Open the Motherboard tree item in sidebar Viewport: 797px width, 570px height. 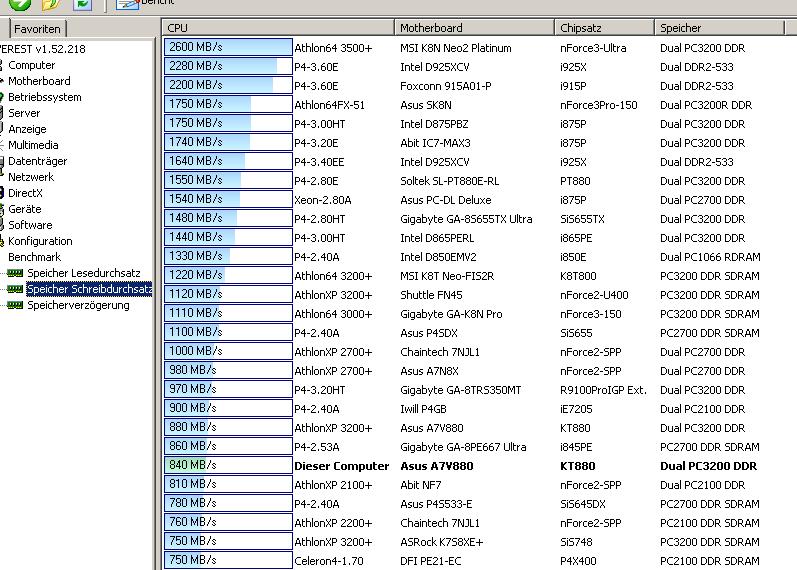[x=39, y=81]
